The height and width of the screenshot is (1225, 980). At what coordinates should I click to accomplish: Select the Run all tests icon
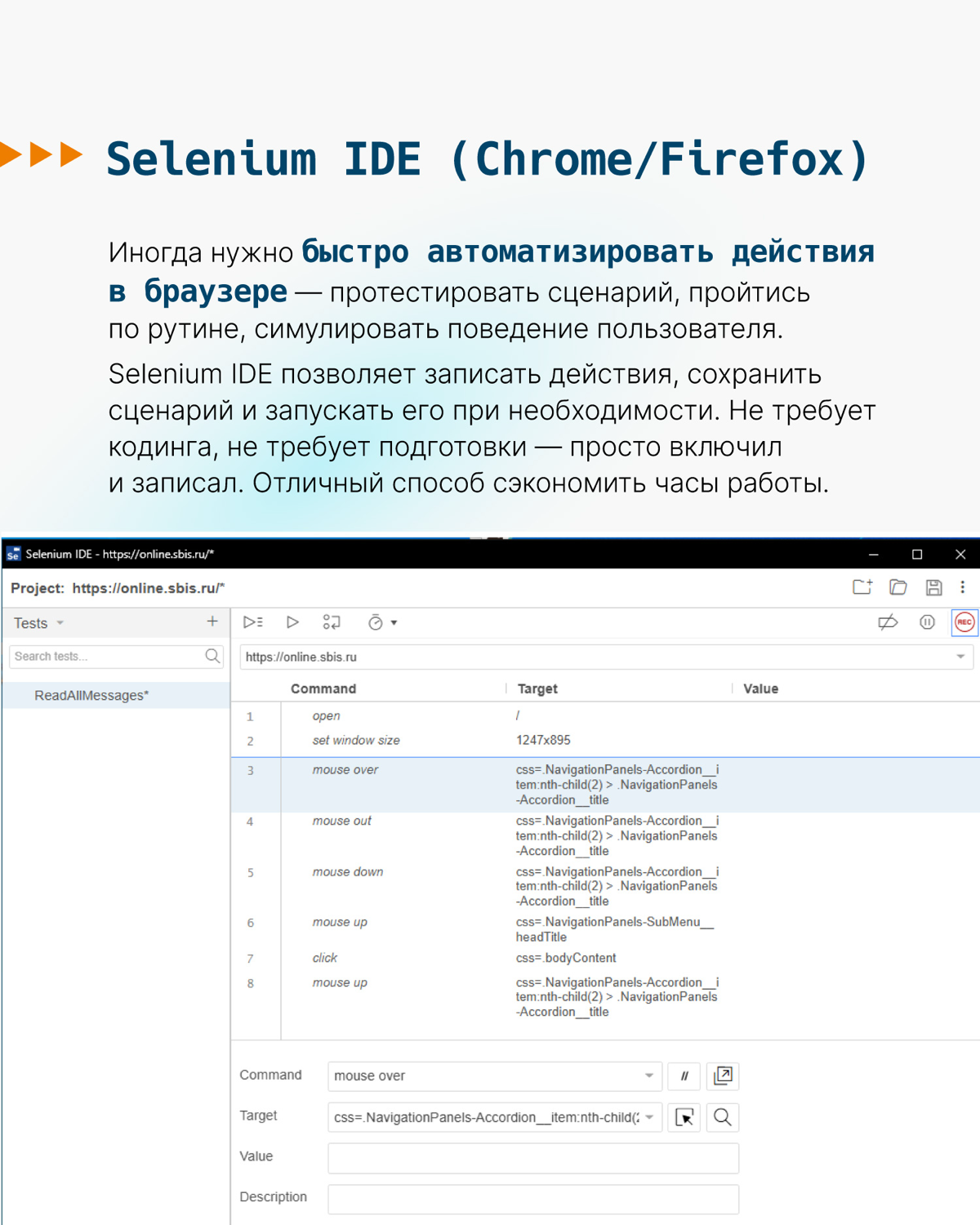(x=252, y=621)
